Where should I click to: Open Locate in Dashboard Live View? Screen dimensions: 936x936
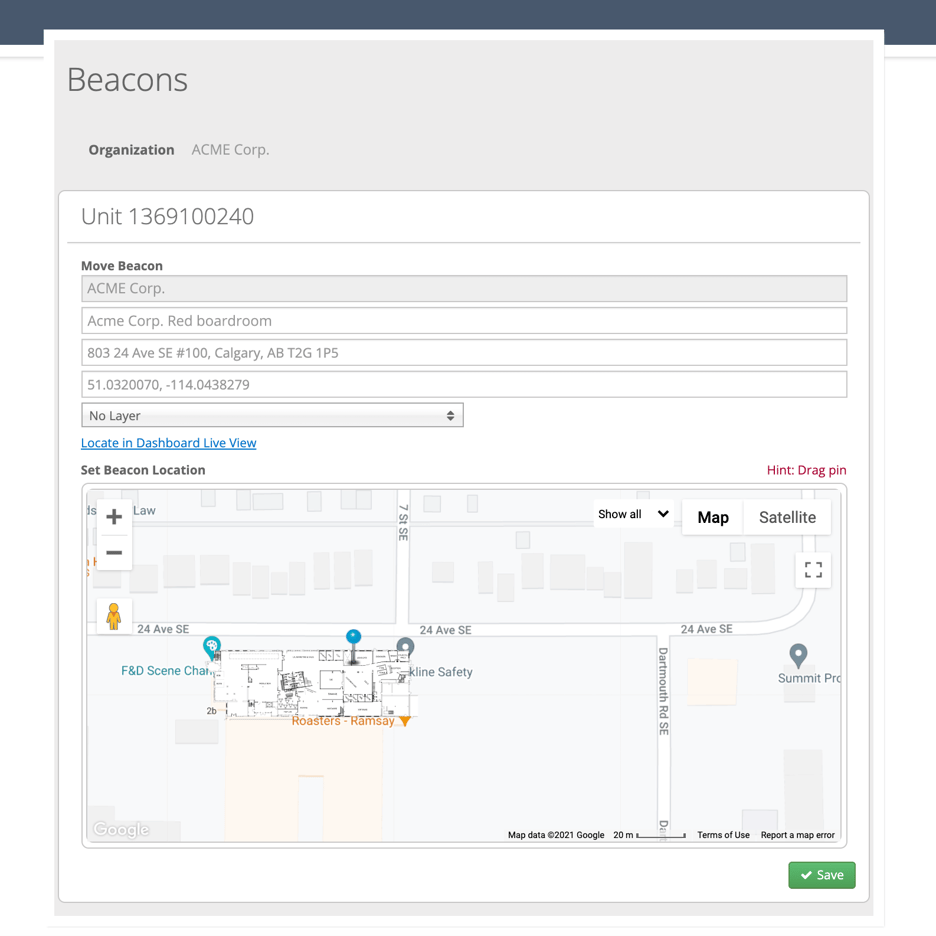click(168, 442)
